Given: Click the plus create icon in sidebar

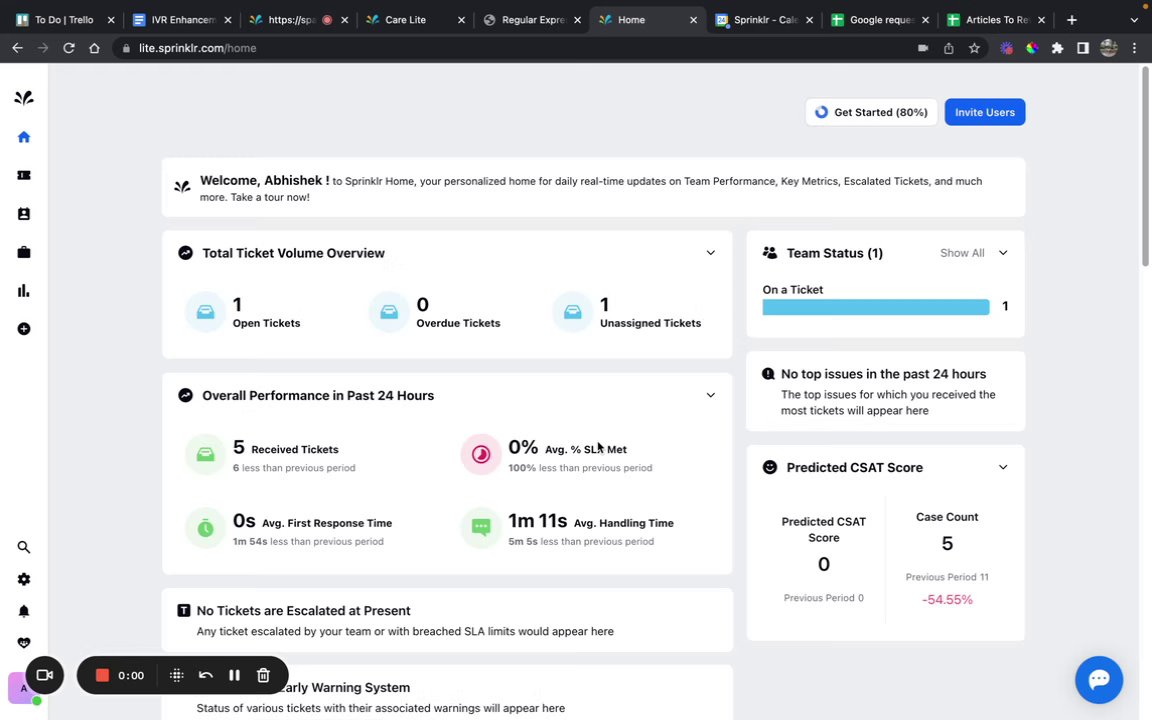Looking at the screenshot, I should point(24,329).
